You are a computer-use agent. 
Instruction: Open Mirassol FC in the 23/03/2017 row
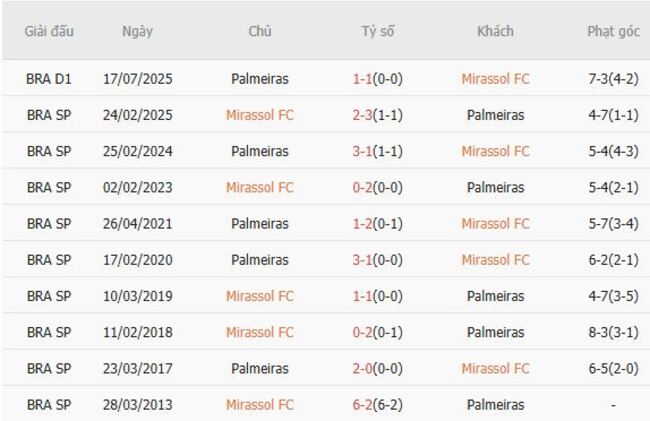(495, 369)
